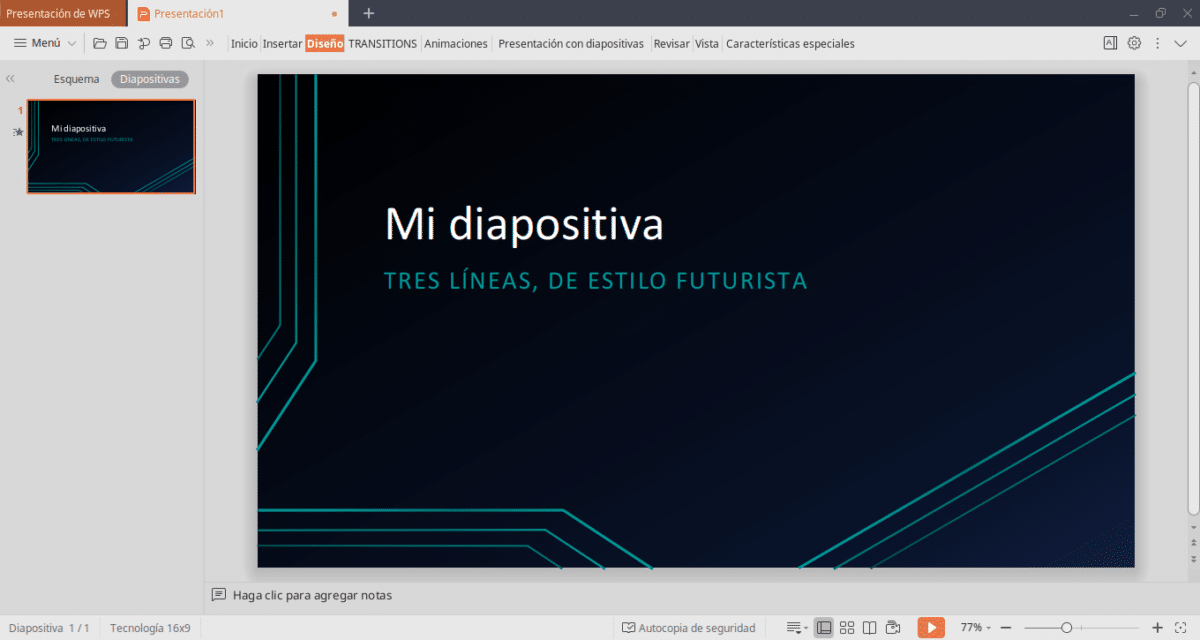Switch to slide sorter grid view
This screenshot has width=1200, height=640.
847,628
